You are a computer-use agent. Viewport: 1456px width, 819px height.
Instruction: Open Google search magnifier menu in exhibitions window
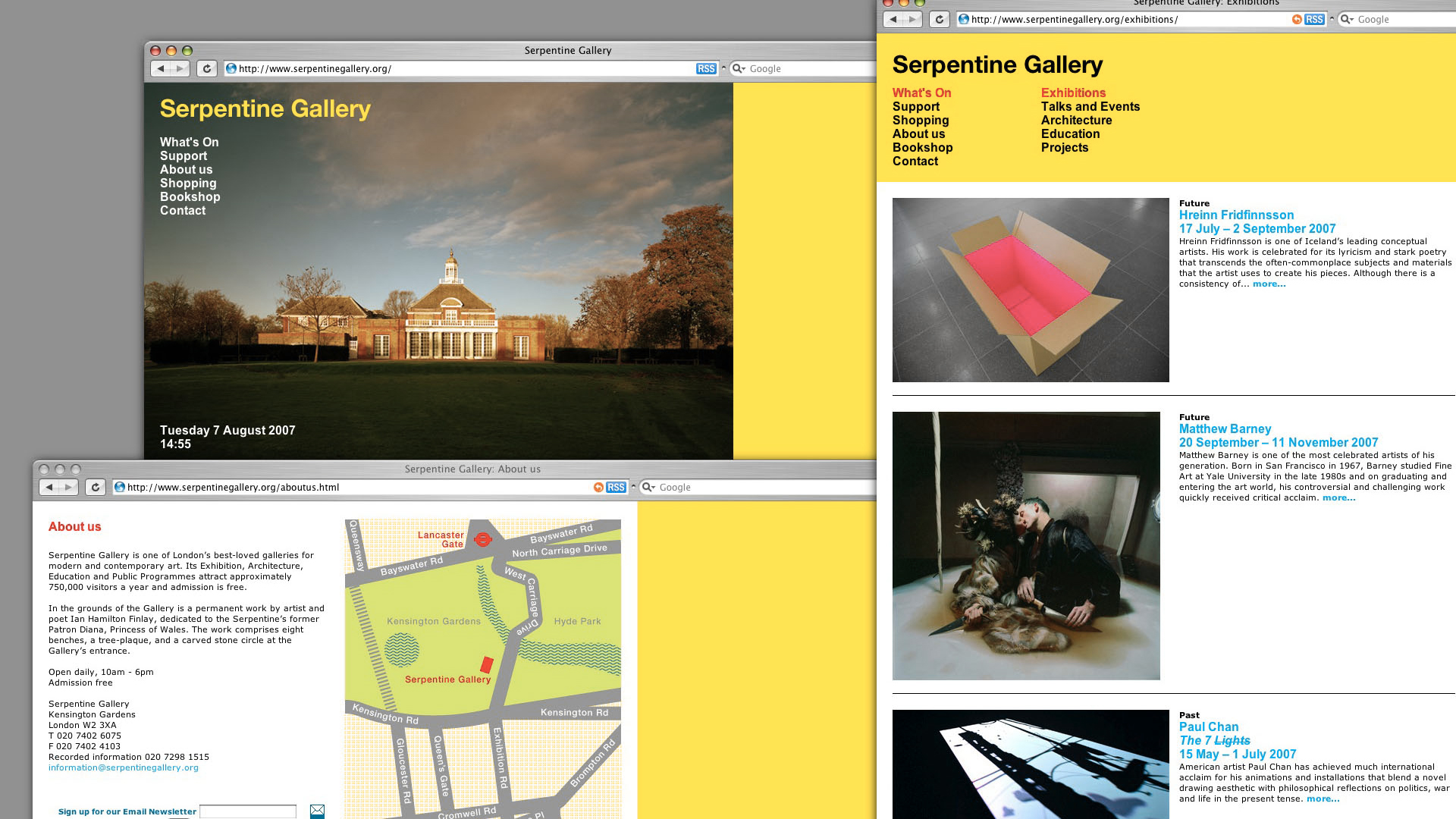click(x=1347, y=20)
